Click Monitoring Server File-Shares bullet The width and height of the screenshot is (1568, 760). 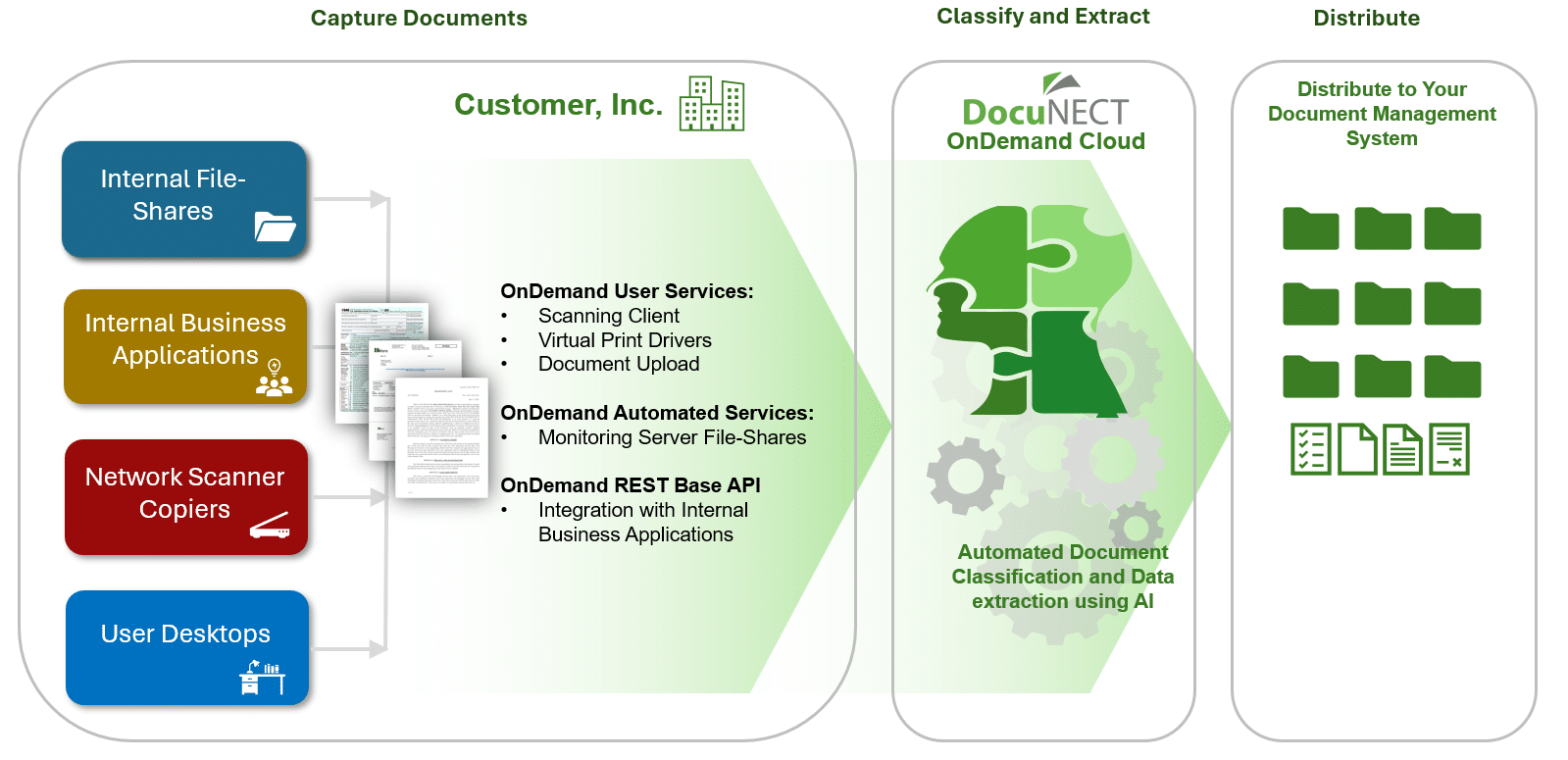click(672, 437)
